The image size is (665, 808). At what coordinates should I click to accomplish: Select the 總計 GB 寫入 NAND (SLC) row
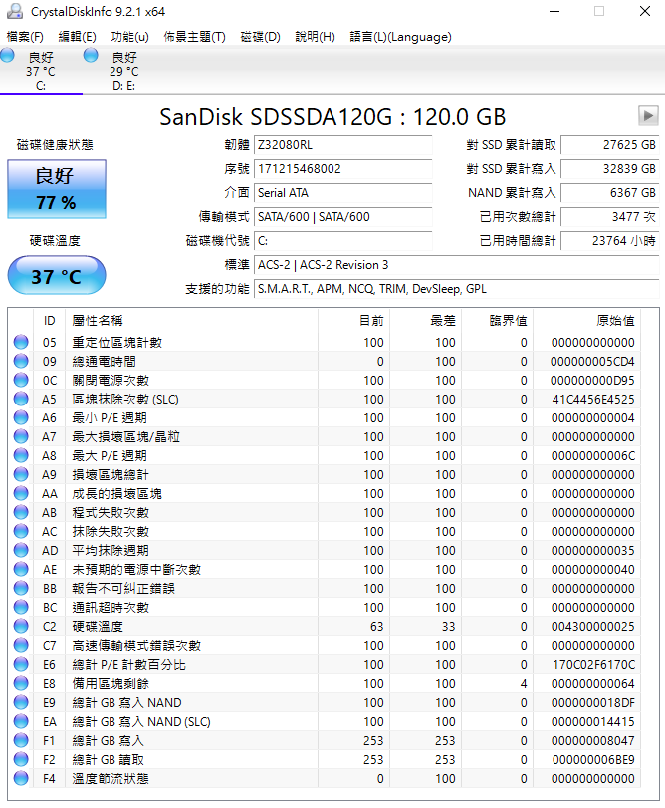click(x=324, y=721)
